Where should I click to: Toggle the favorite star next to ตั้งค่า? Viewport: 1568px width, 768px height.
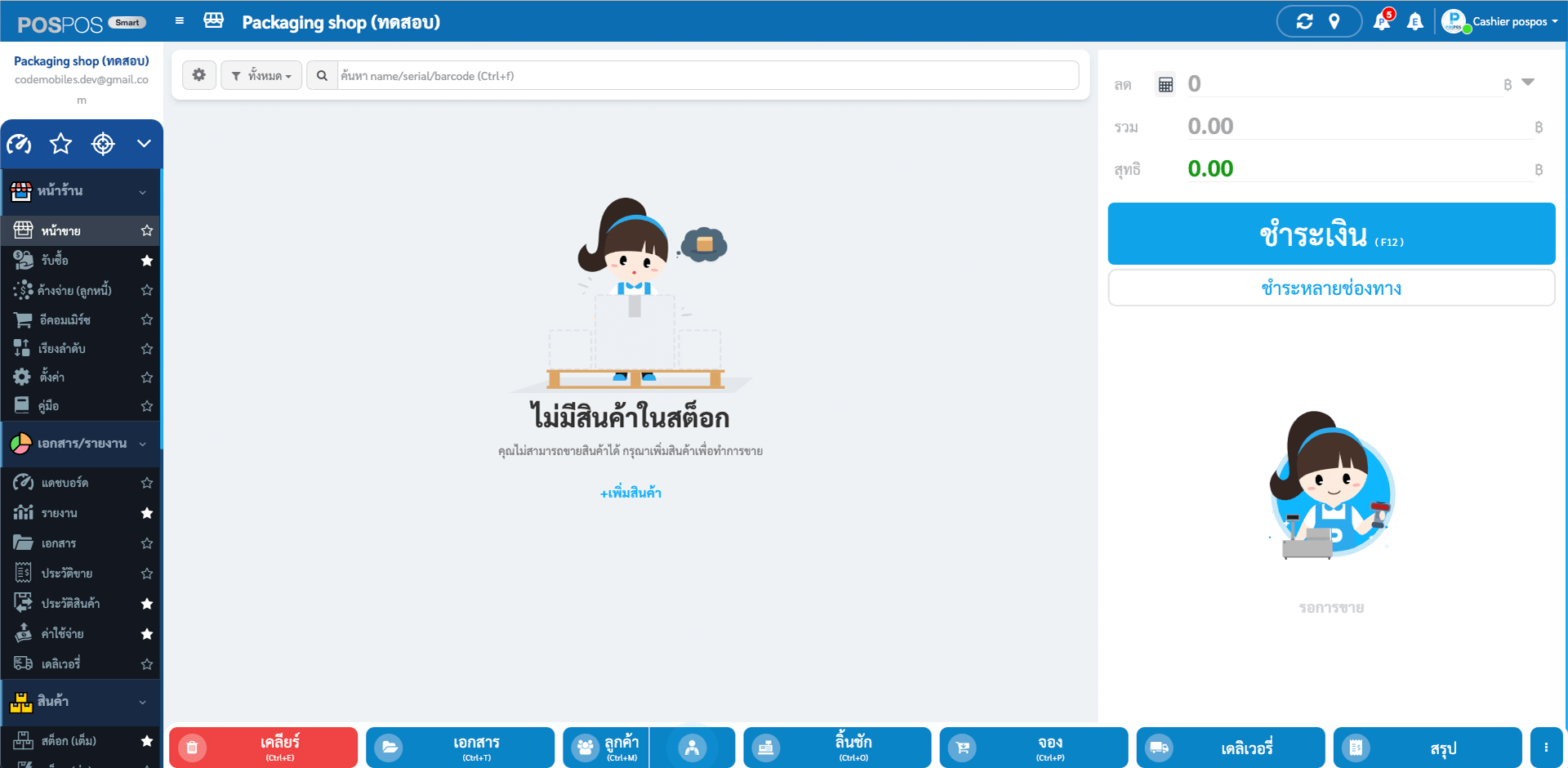point(147,377)
